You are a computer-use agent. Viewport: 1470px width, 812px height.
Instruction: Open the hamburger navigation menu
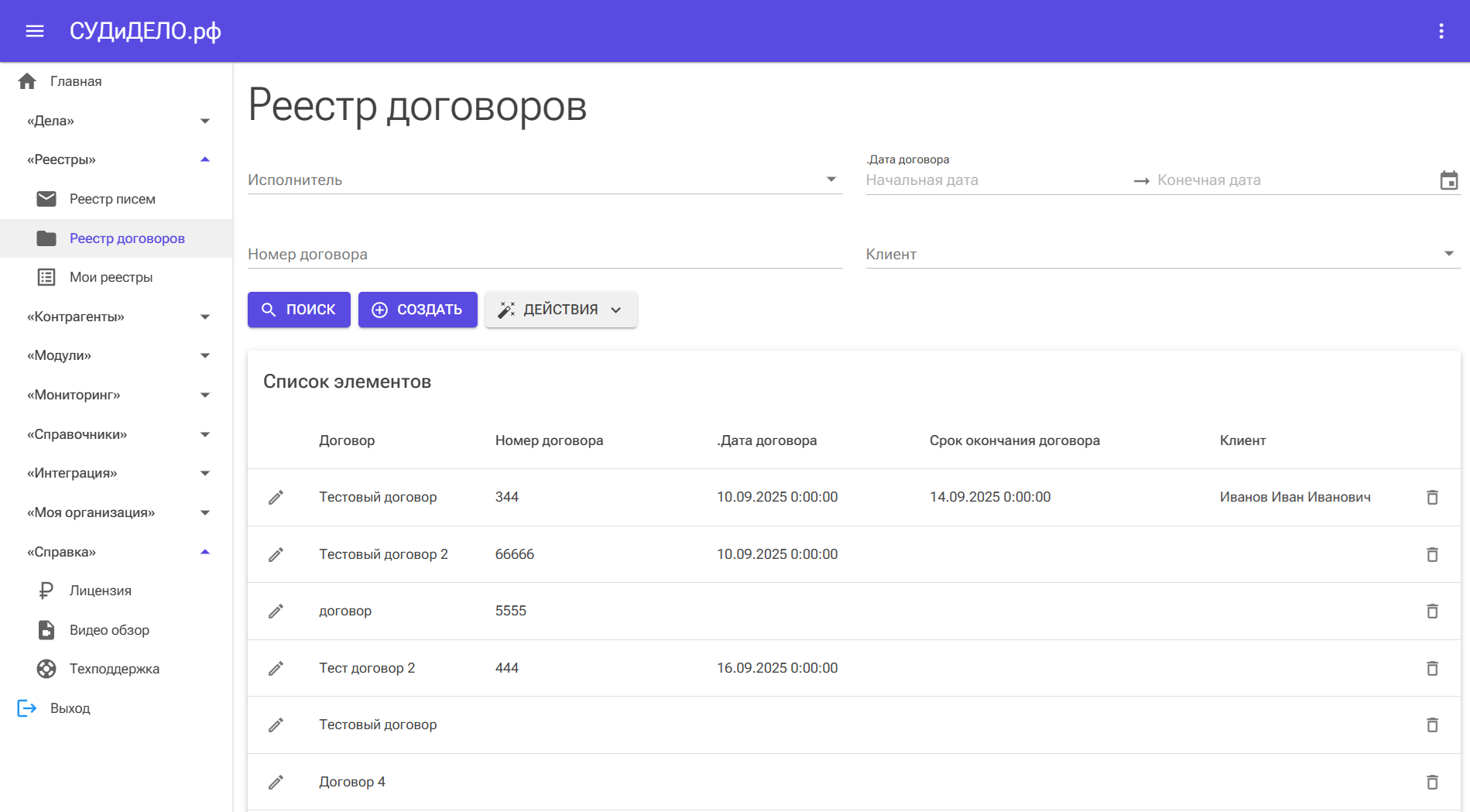35,31
